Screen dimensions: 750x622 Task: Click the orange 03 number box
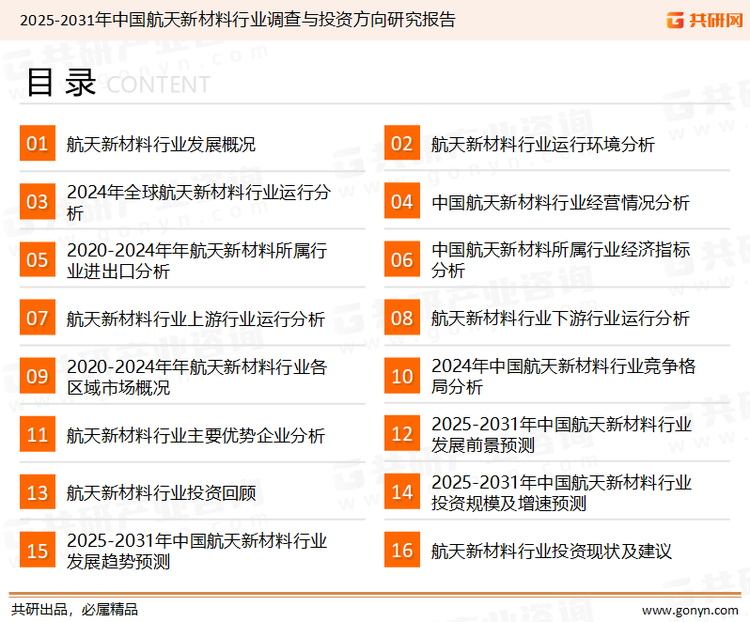[37, 201]
